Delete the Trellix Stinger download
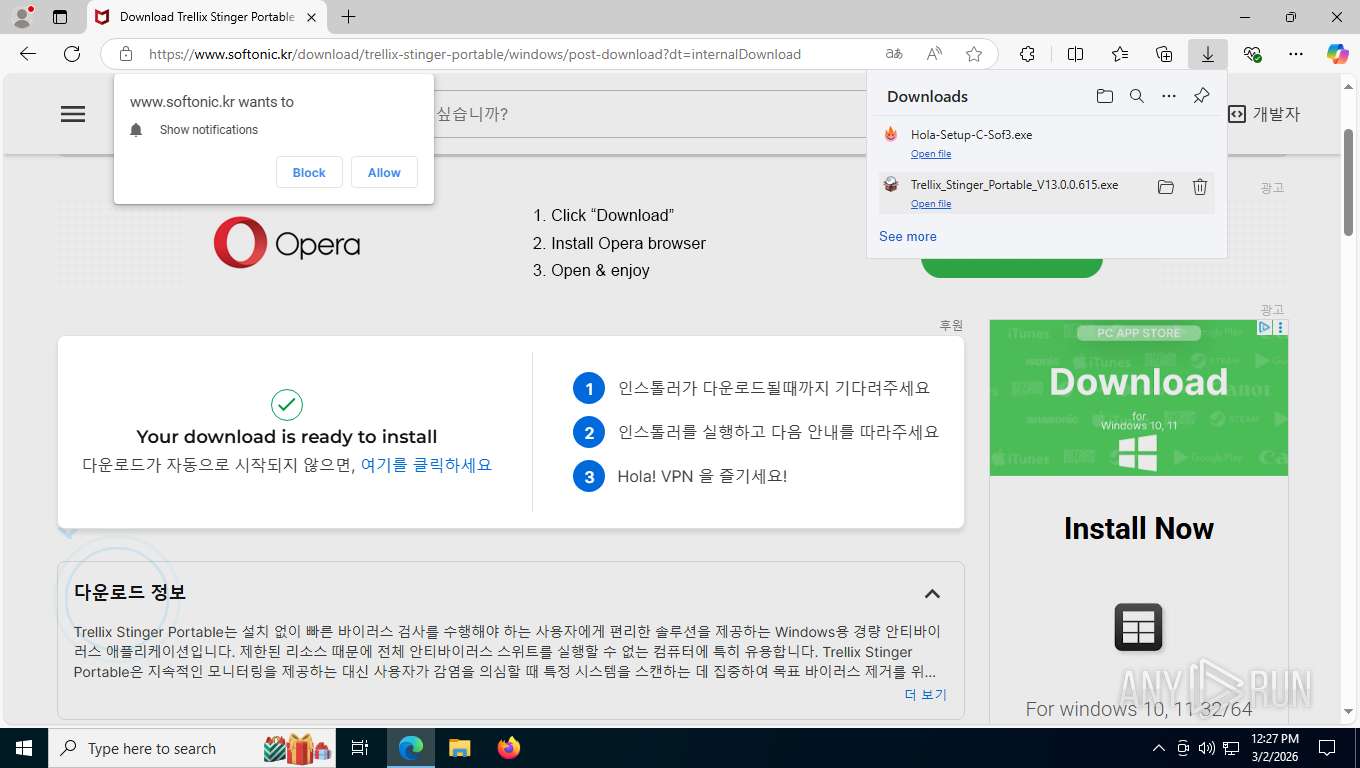The width and height of the screenshot is (1360, 768). pyautogui.click(x=1200, y=187)
